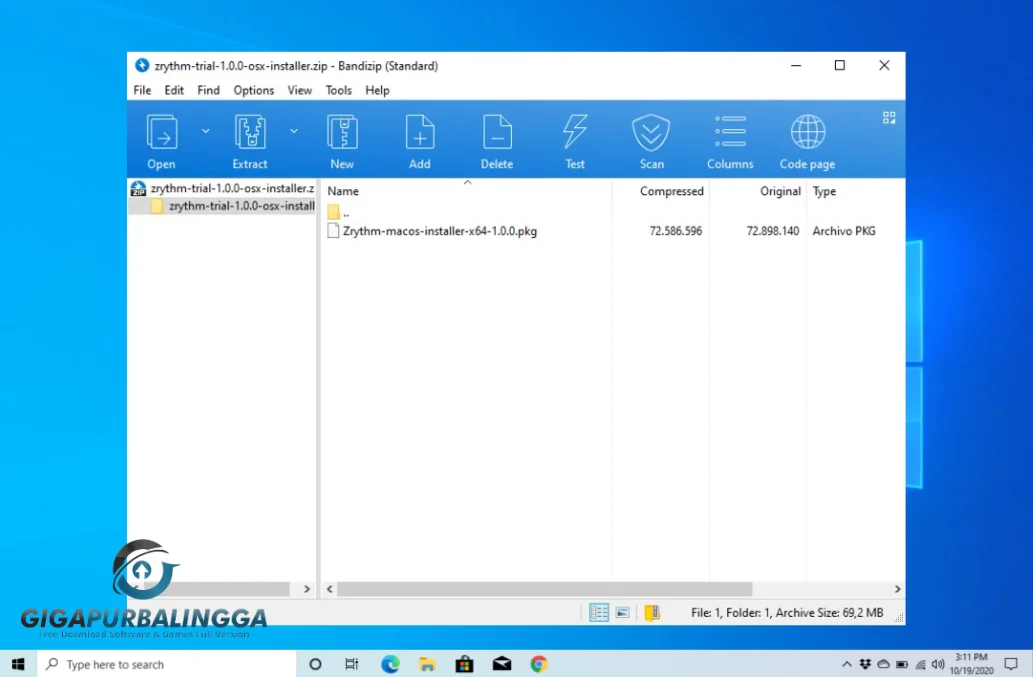This screenshot has width=1033, height=677.
Task: Click the tree pane right scroll arrow
Action: click(x=306, y=589)
